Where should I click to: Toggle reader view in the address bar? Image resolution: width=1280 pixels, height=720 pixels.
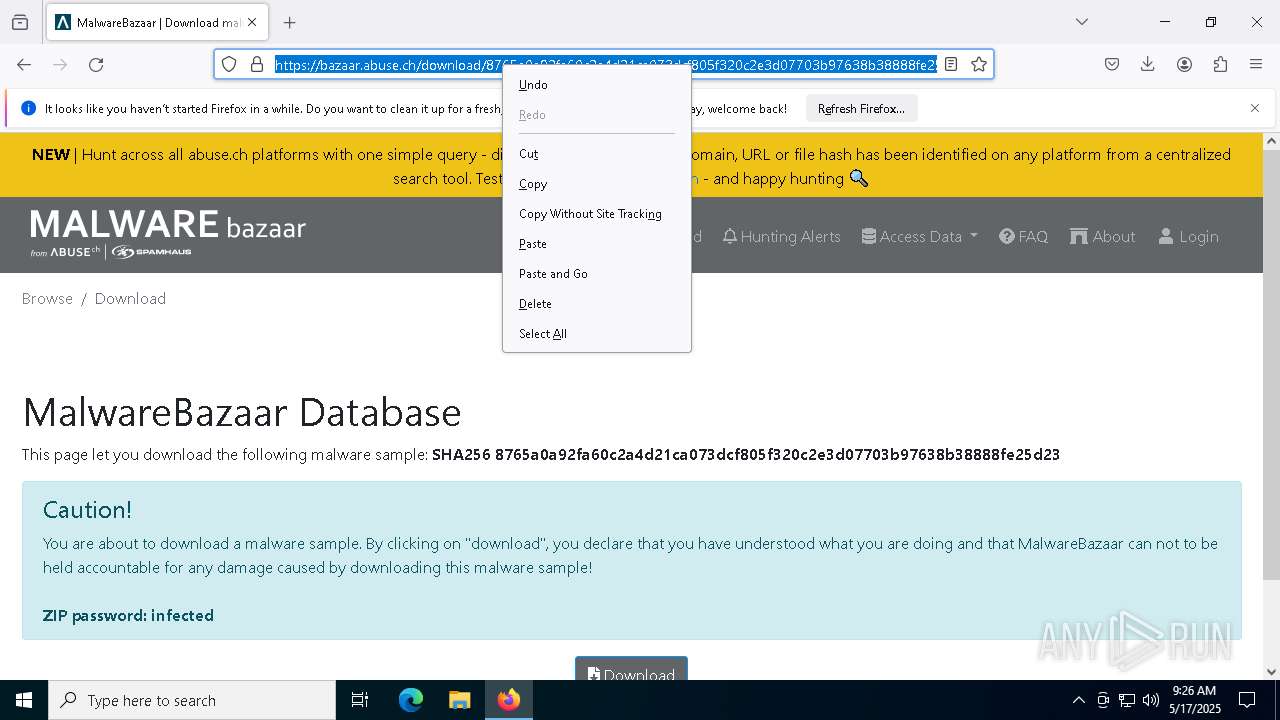951,64
